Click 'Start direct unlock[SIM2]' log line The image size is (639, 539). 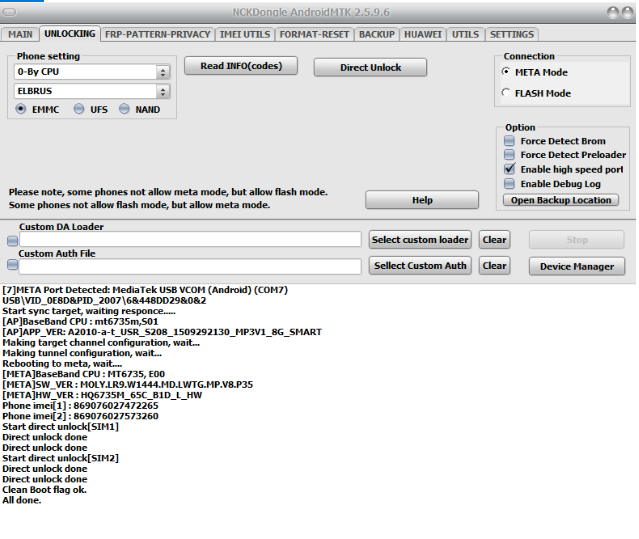(60, 458)
